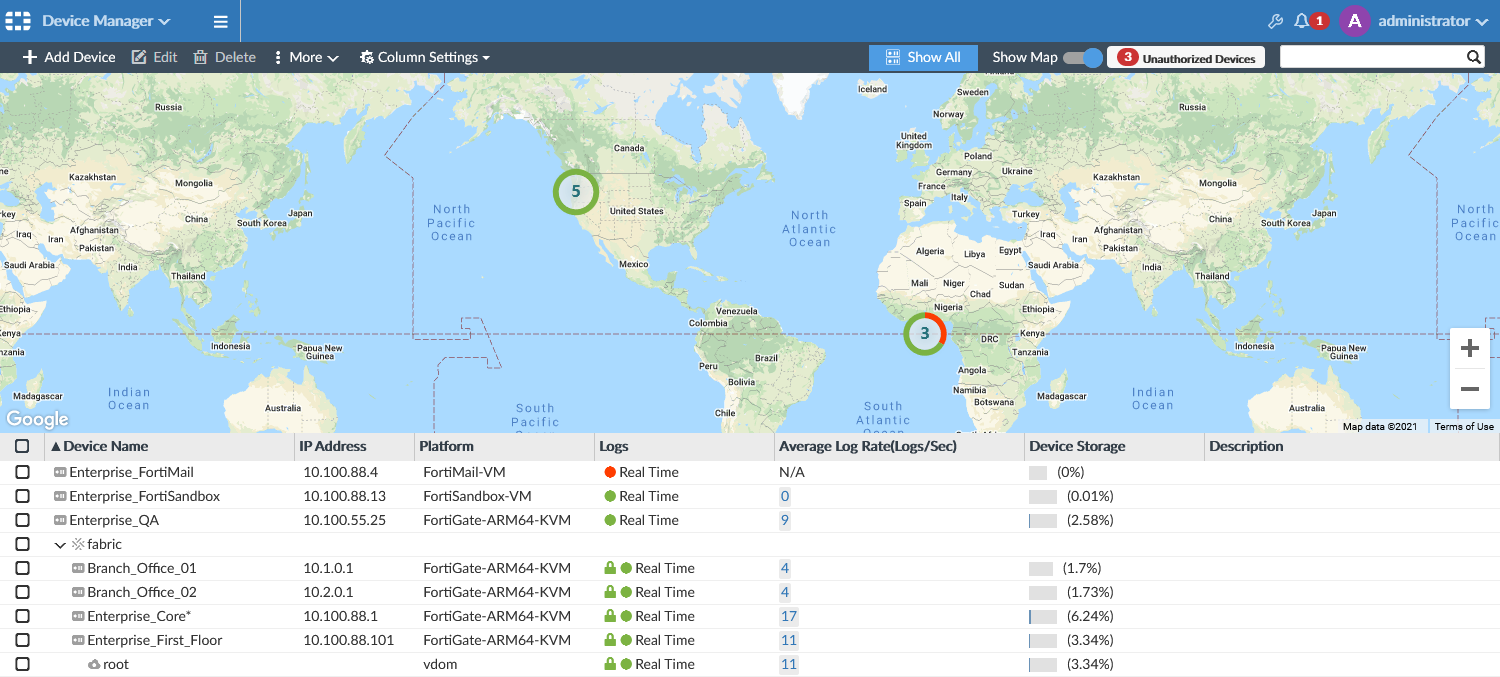Zoom in on the map

[1469, 348]
